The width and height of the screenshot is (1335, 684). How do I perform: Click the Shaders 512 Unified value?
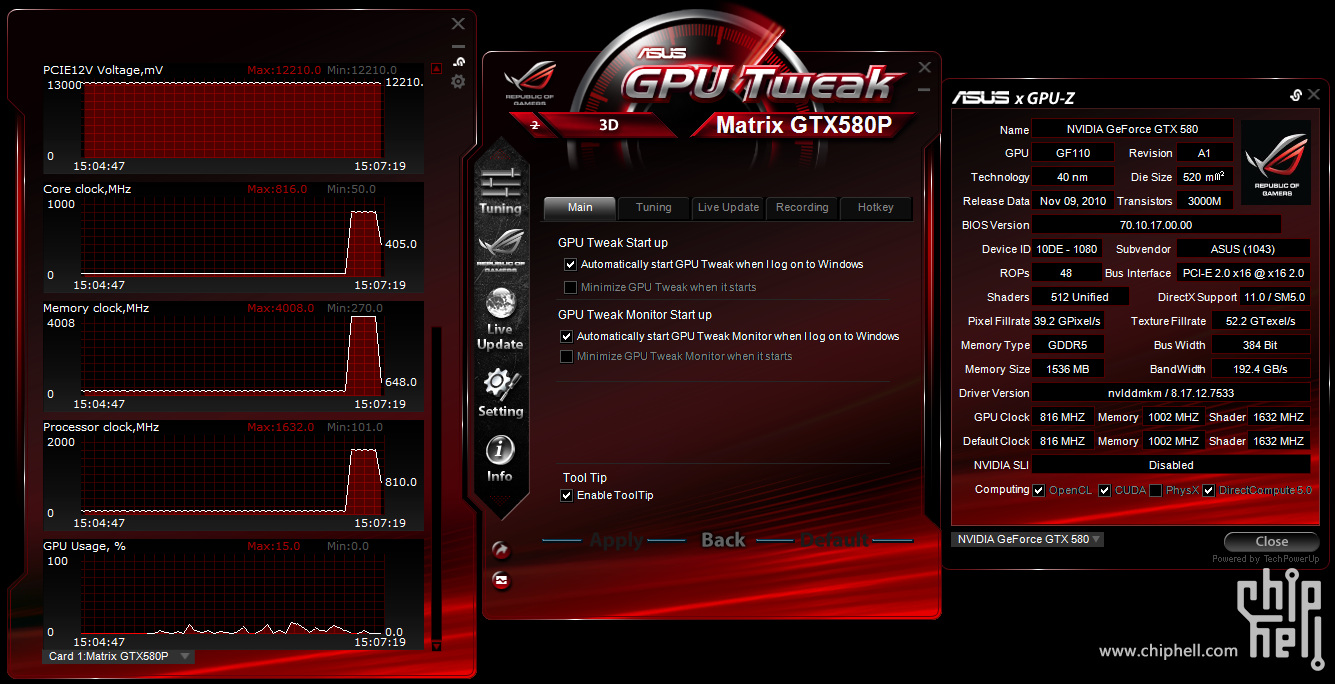tap(1081, 297)
